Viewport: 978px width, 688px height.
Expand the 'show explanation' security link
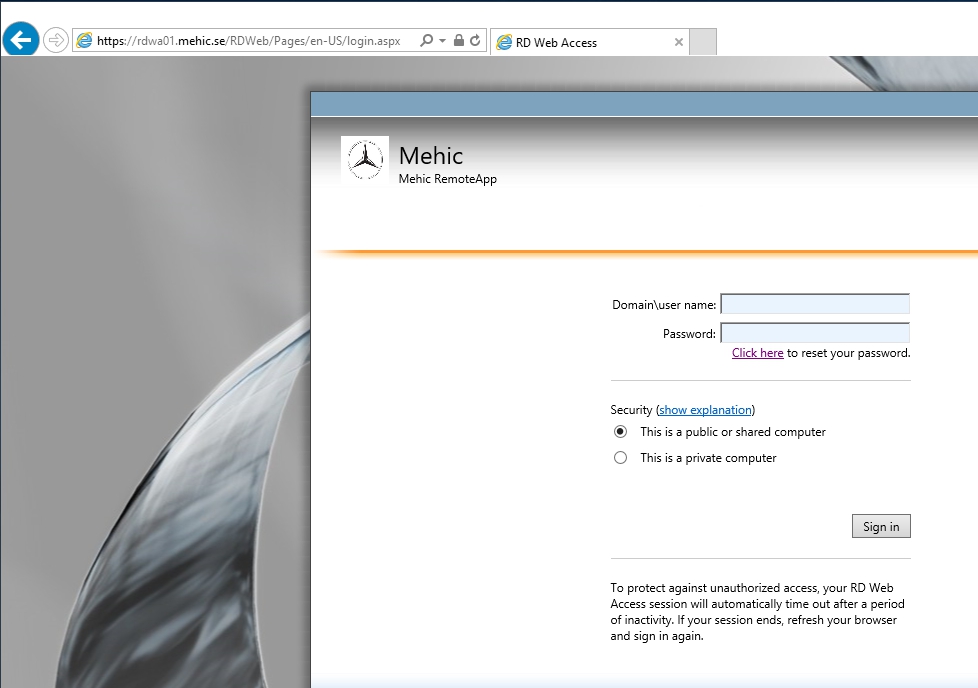click(x=705, y=410)
